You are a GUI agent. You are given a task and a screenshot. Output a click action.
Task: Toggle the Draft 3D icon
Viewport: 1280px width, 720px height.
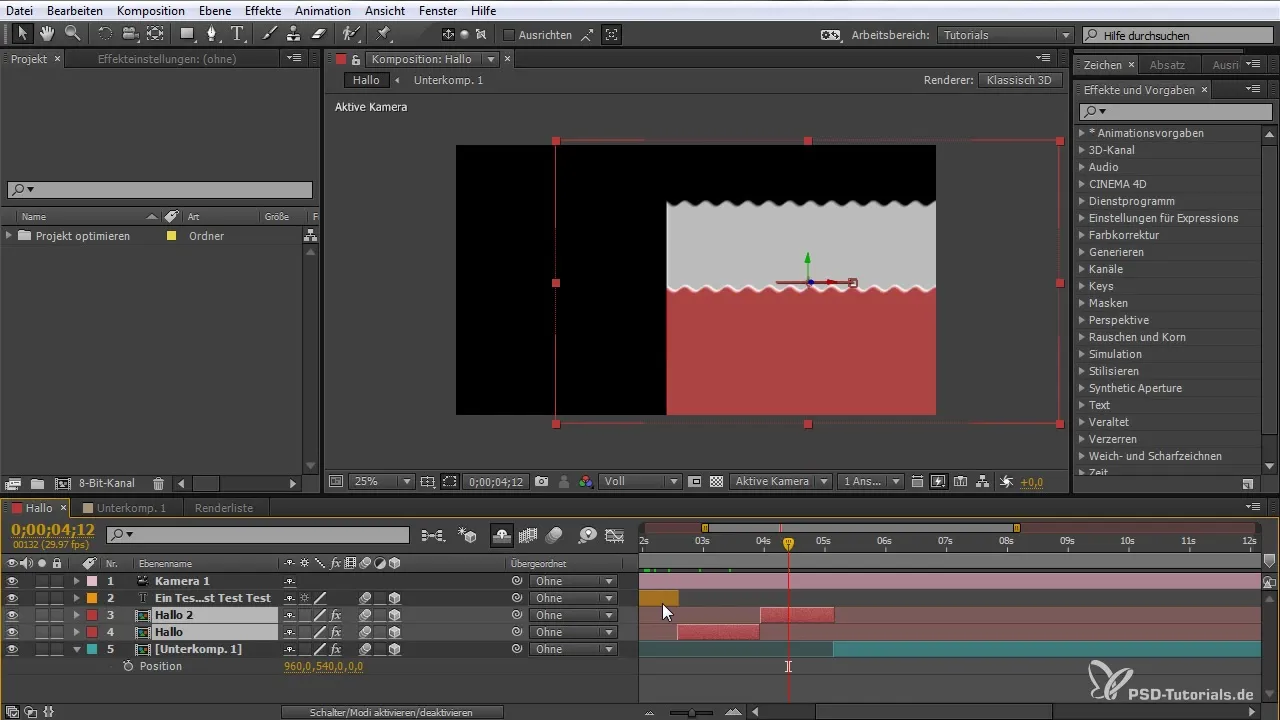point(467,535)
